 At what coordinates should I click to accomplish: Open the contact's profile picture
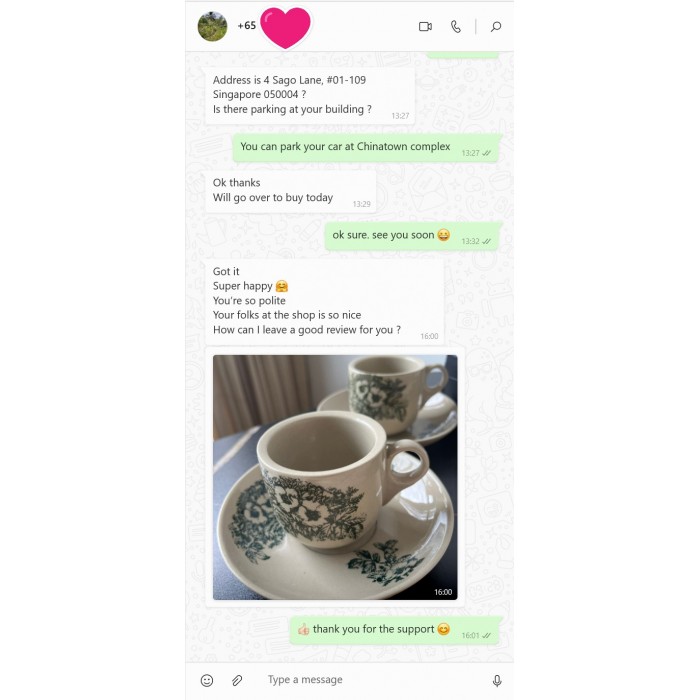[x=212, y=26]
